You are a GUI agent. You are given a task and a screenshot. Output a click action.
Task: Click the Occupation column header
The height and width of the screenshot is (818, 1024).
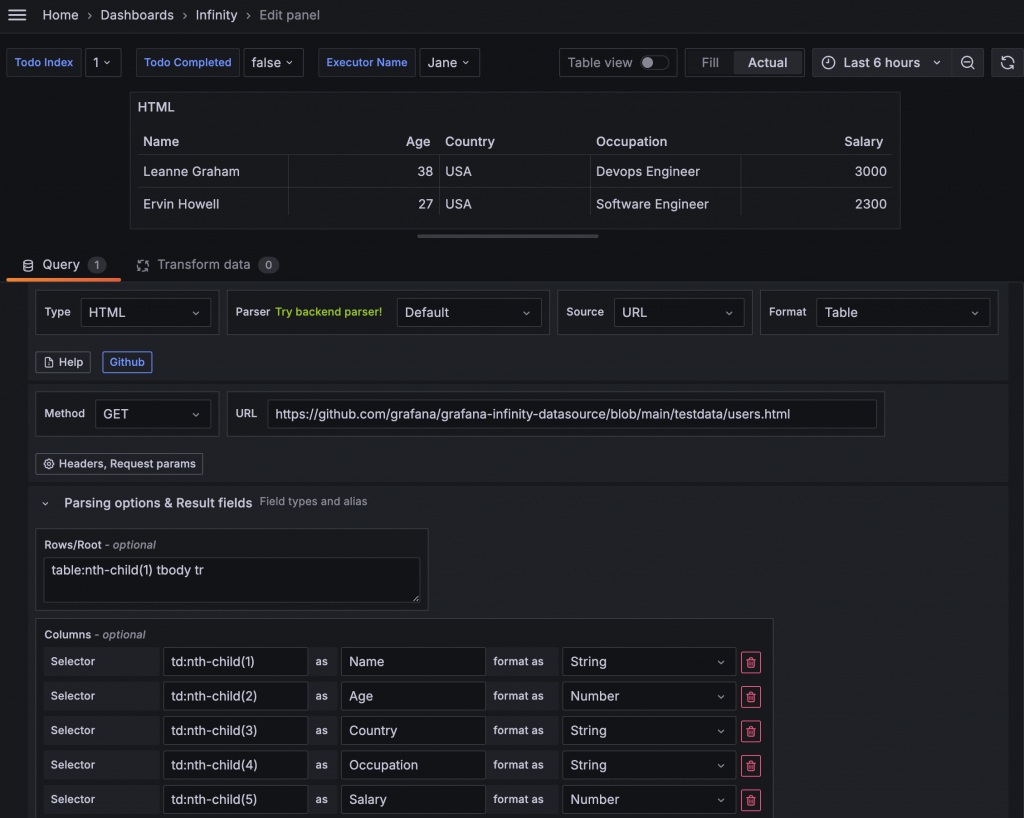632,142
